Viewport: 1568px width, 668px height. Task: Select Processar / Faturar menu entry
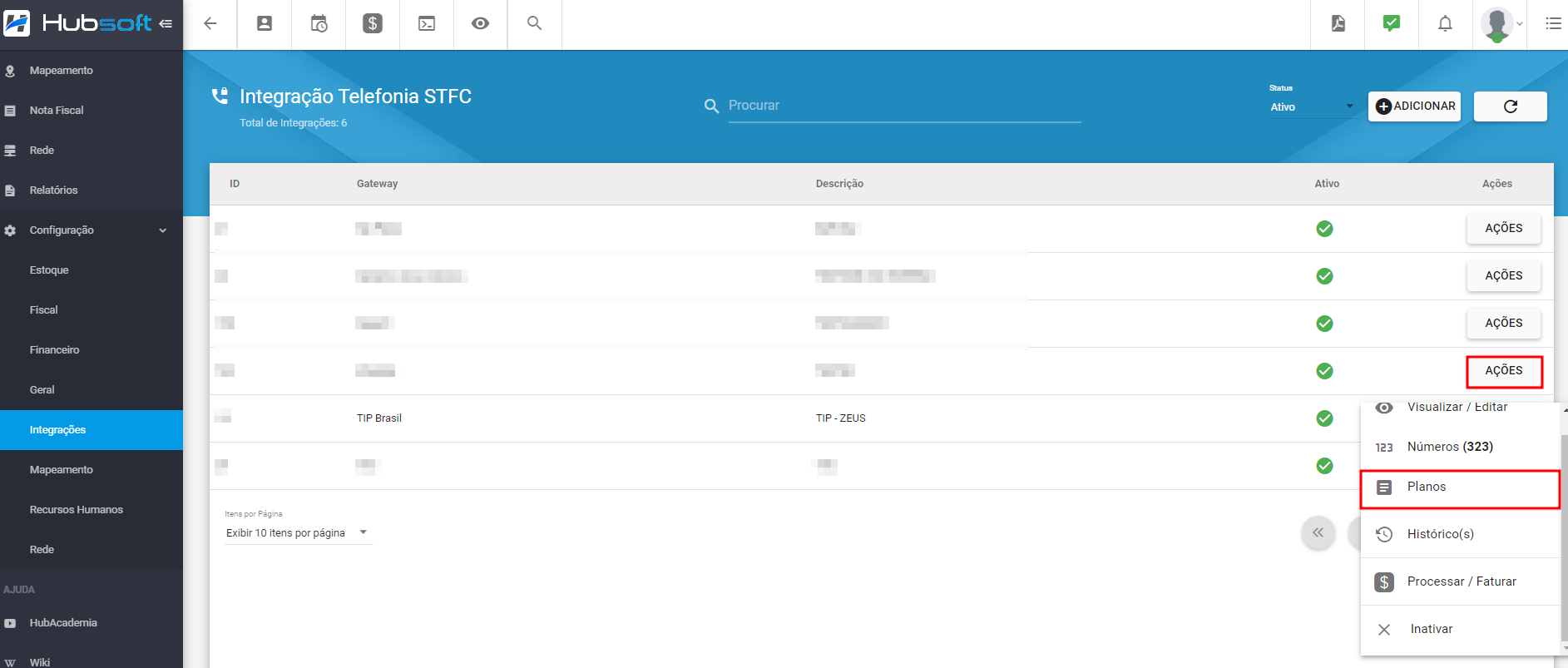pyautogui.click(x=1460, y=581)
